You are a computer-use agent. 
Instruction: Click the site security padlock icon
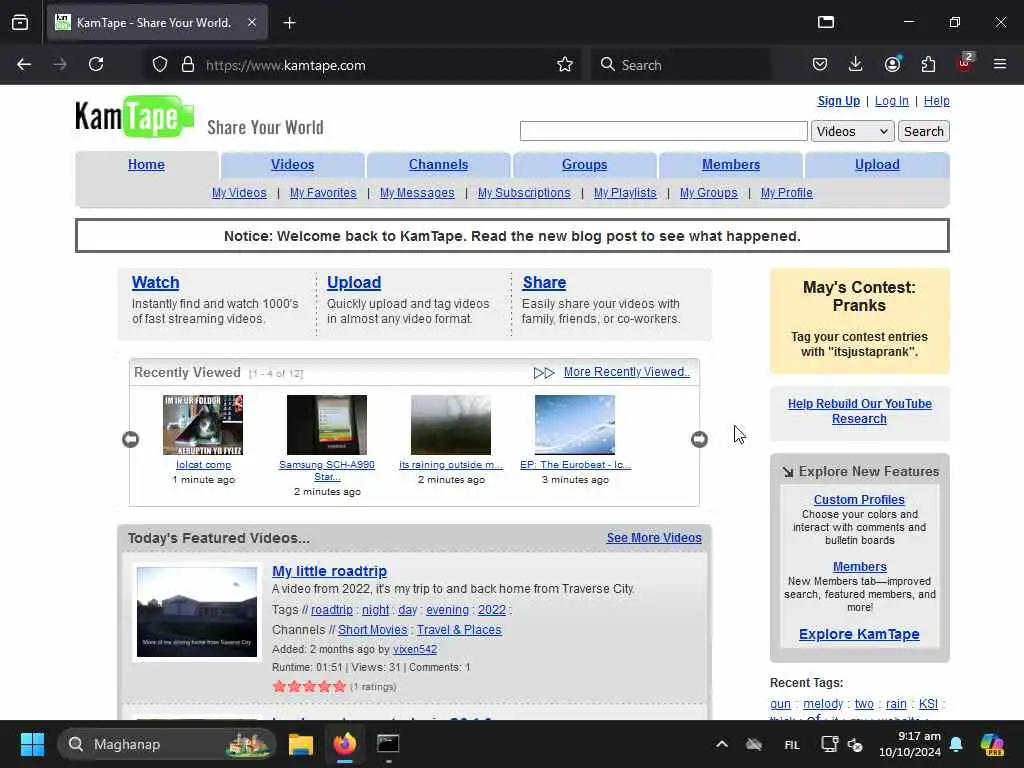188,65
